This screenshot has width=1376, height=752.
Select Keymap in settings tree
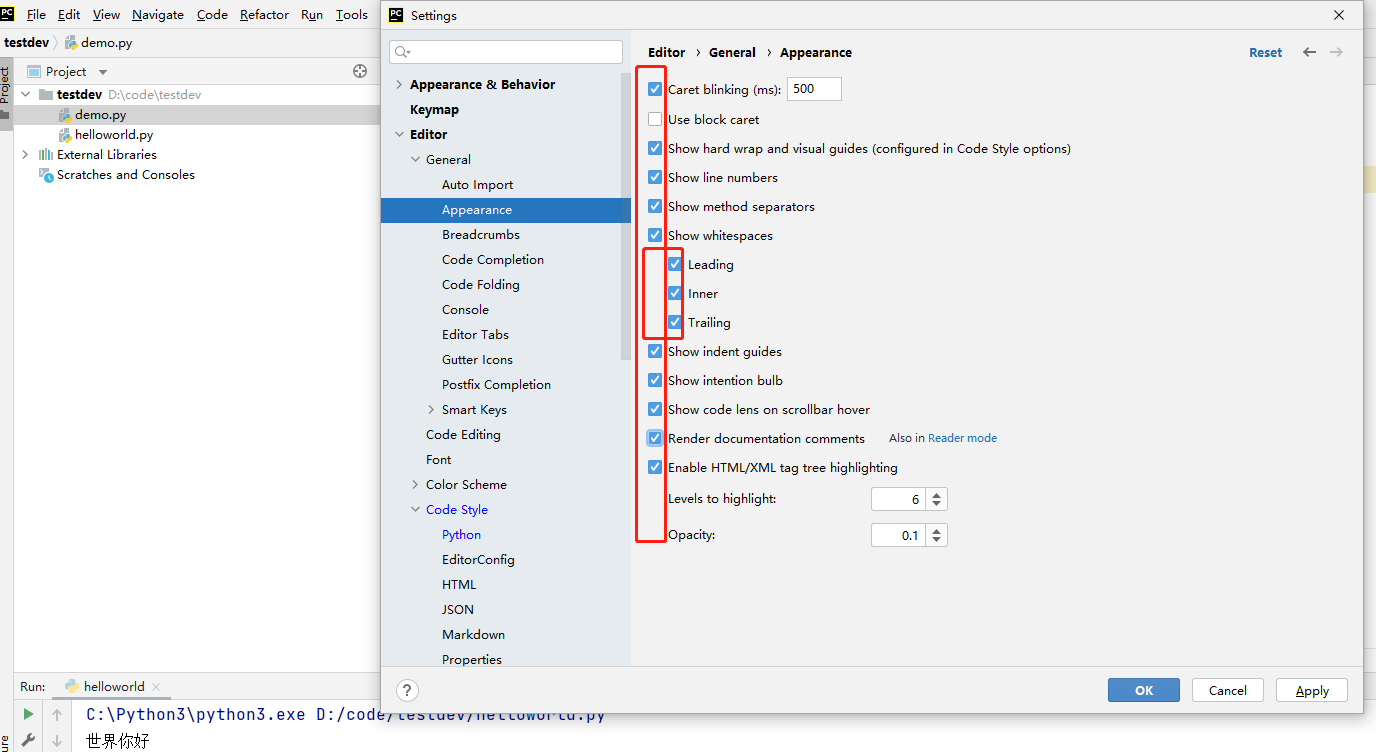[x=434, y=110]
